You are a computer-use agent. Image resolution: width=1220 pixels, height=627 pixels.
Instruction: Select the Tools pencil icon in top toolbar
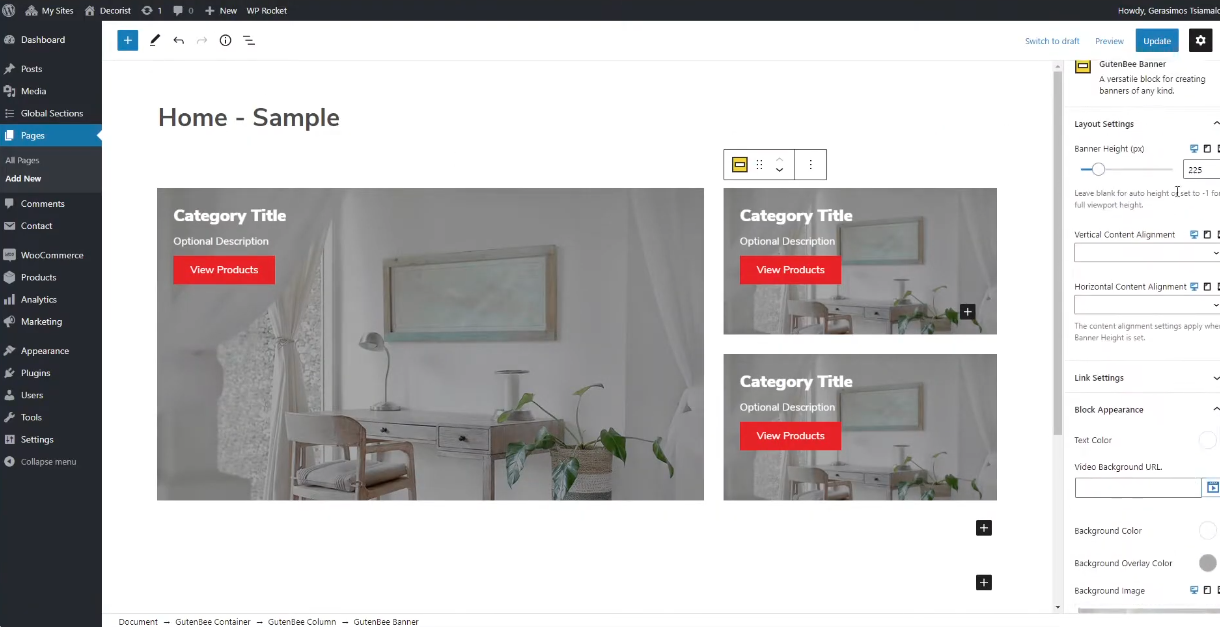[x=155, y=40]
